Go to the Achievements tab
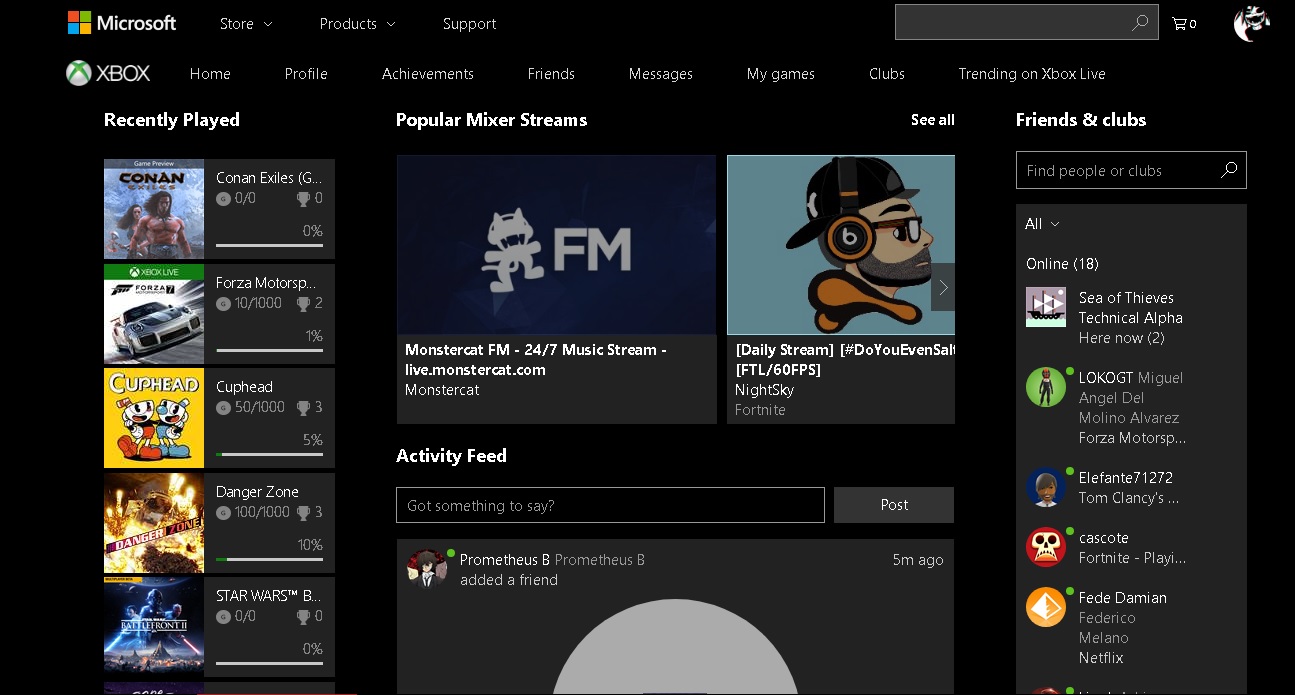Image resolution: width=1295 pixels, height=695 pixels. coord(428,73)
